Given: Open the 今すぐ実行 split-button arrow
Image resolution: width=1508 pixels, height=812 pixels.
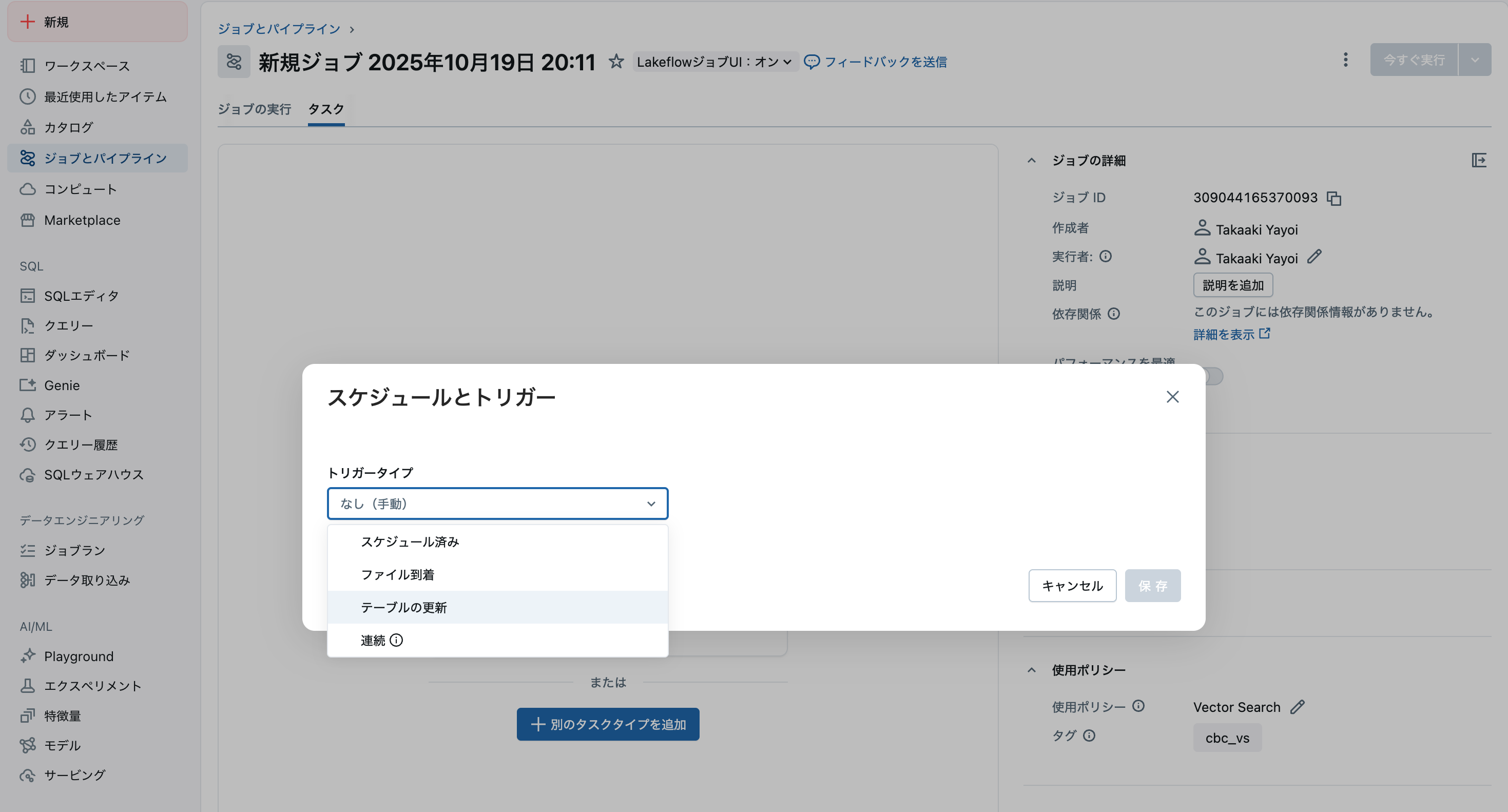Looking at the screenshot, I should point(1474,59).
